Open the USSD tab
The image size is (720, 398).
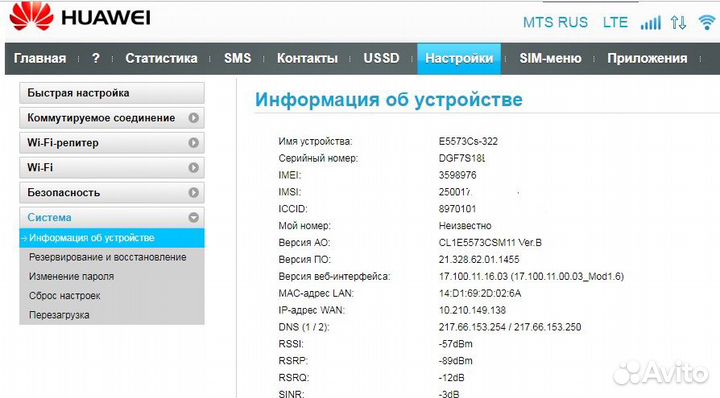[x=381, y=58]
